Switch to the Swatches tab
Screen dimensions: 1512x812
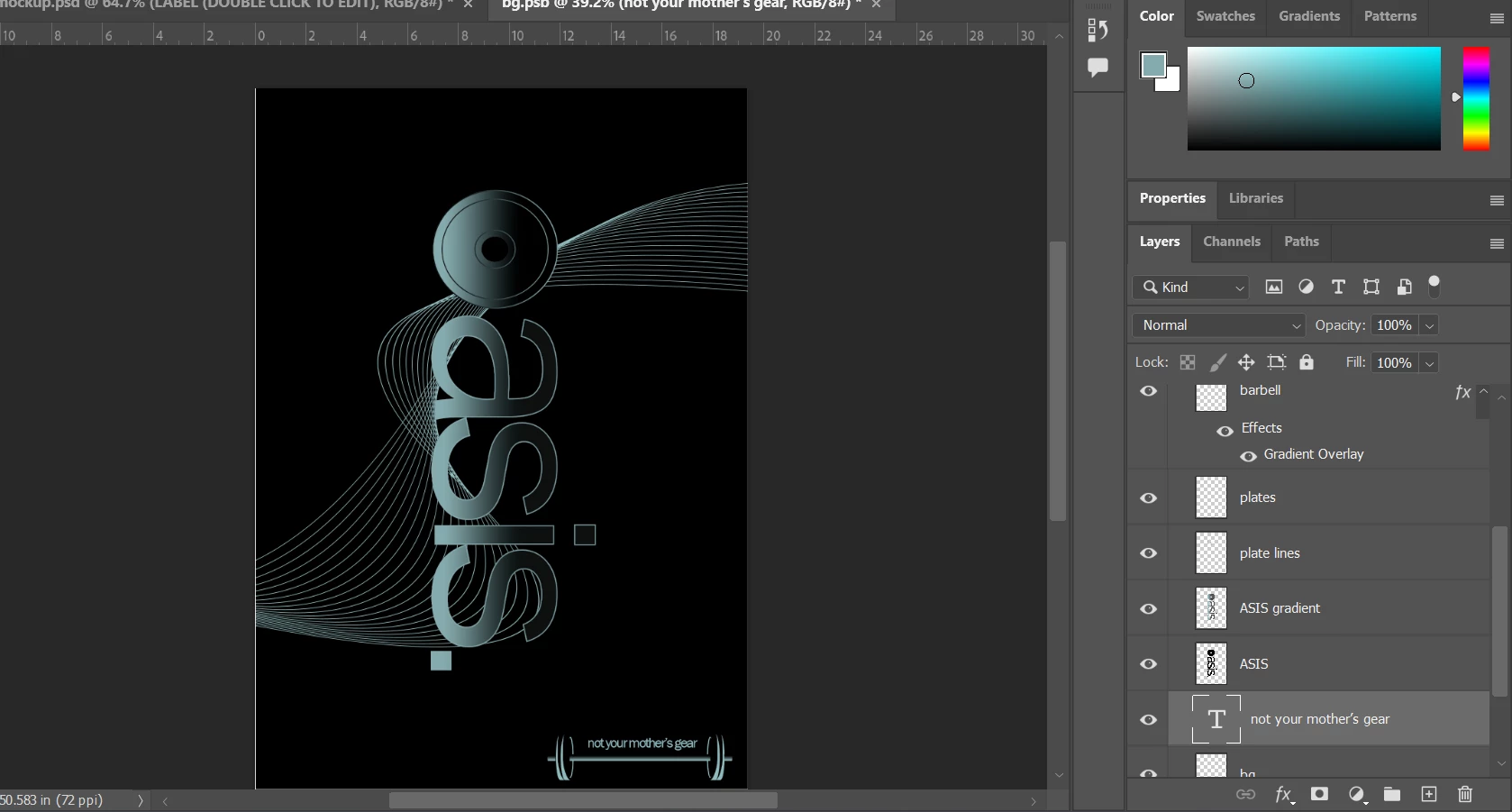(1225, 16)
